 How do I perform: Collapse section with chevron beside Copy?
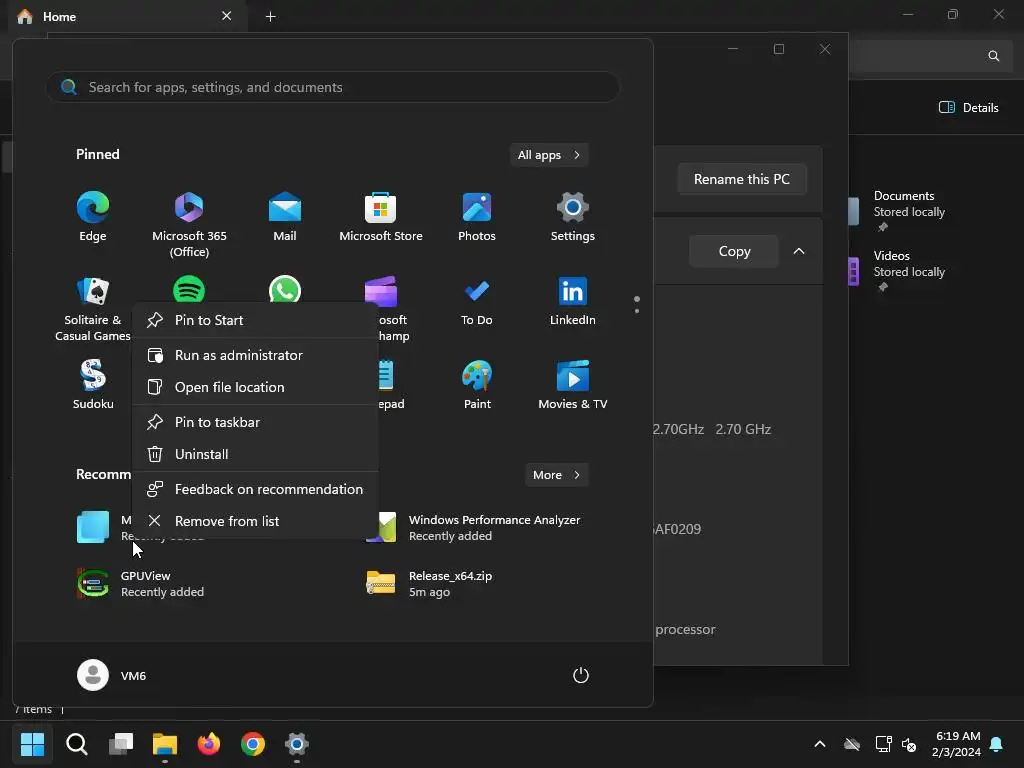[799, 251]
